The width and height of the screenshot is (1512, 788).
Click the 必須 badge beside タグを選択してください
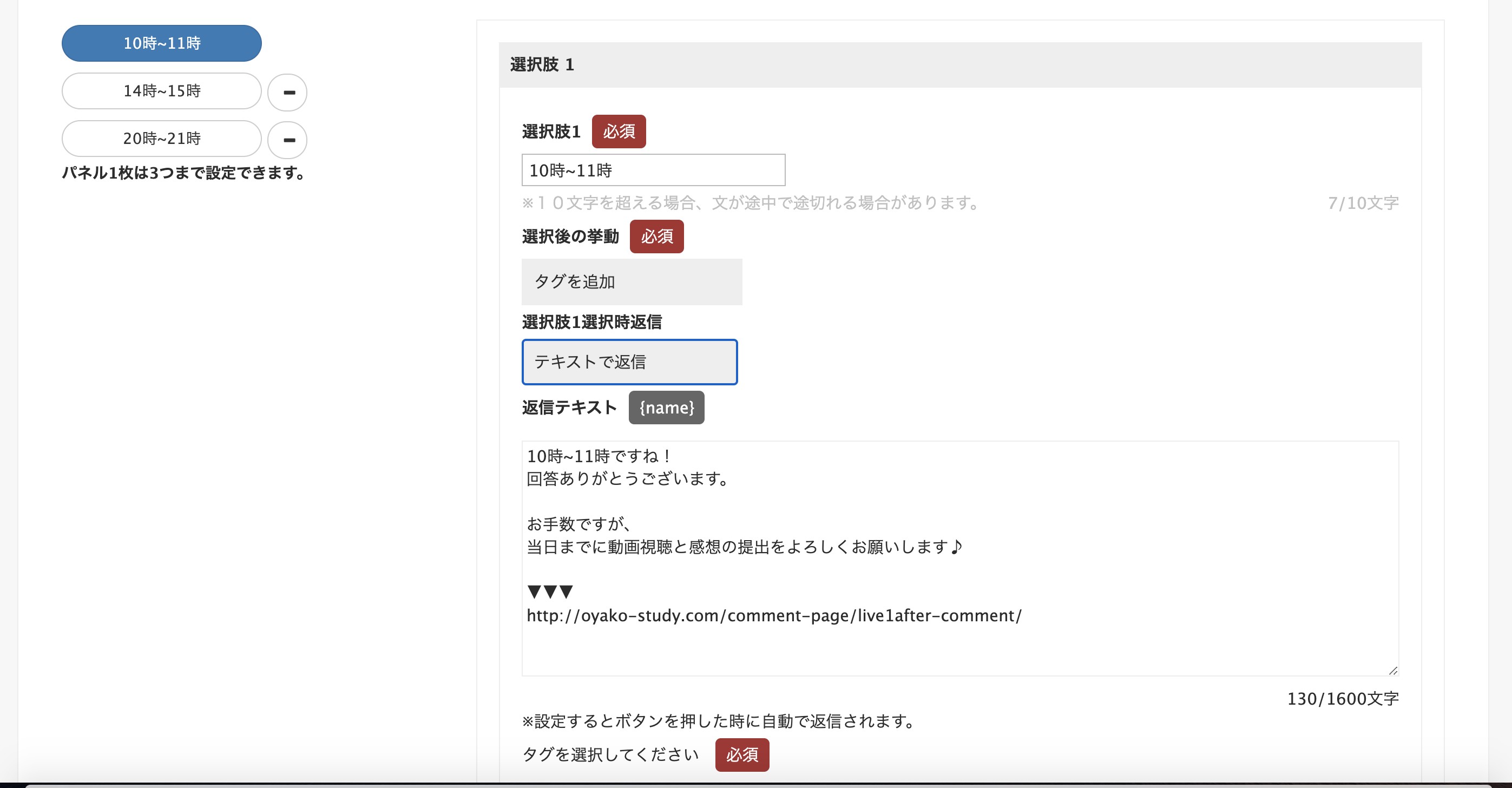[742, 754]
